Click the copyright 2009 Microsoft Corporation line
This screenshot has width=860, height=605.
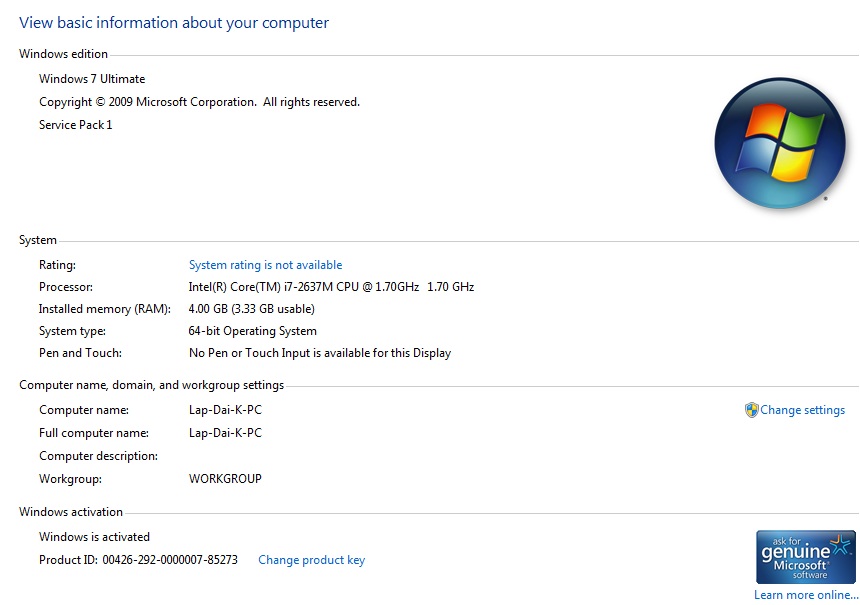tap(200, 102)
